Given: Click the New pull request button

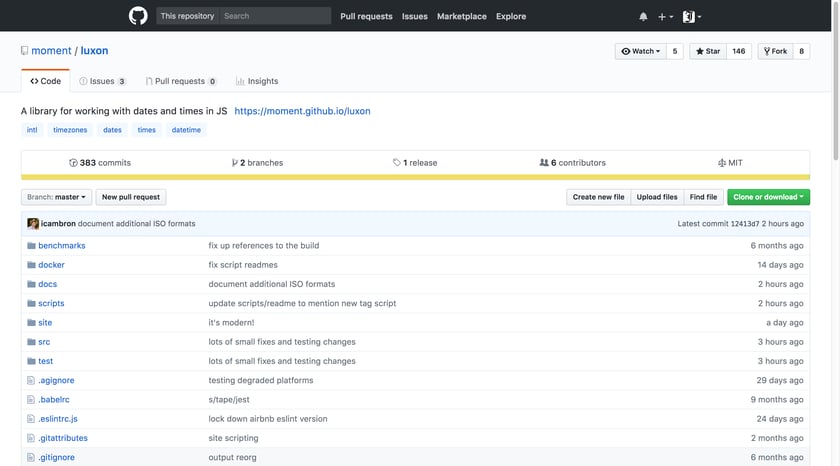Looking at the screenshot, I should [131, 197].
